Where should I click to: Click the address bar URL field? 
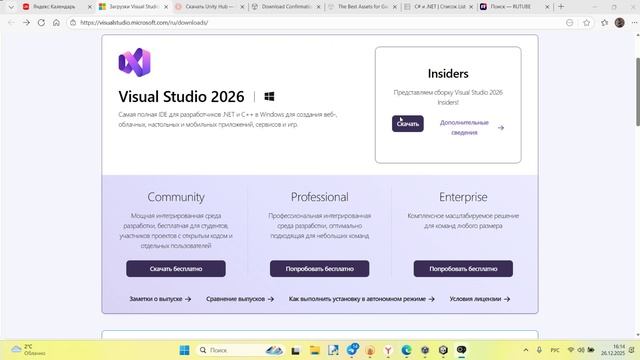pyautogui.click(x=318, y=22)
